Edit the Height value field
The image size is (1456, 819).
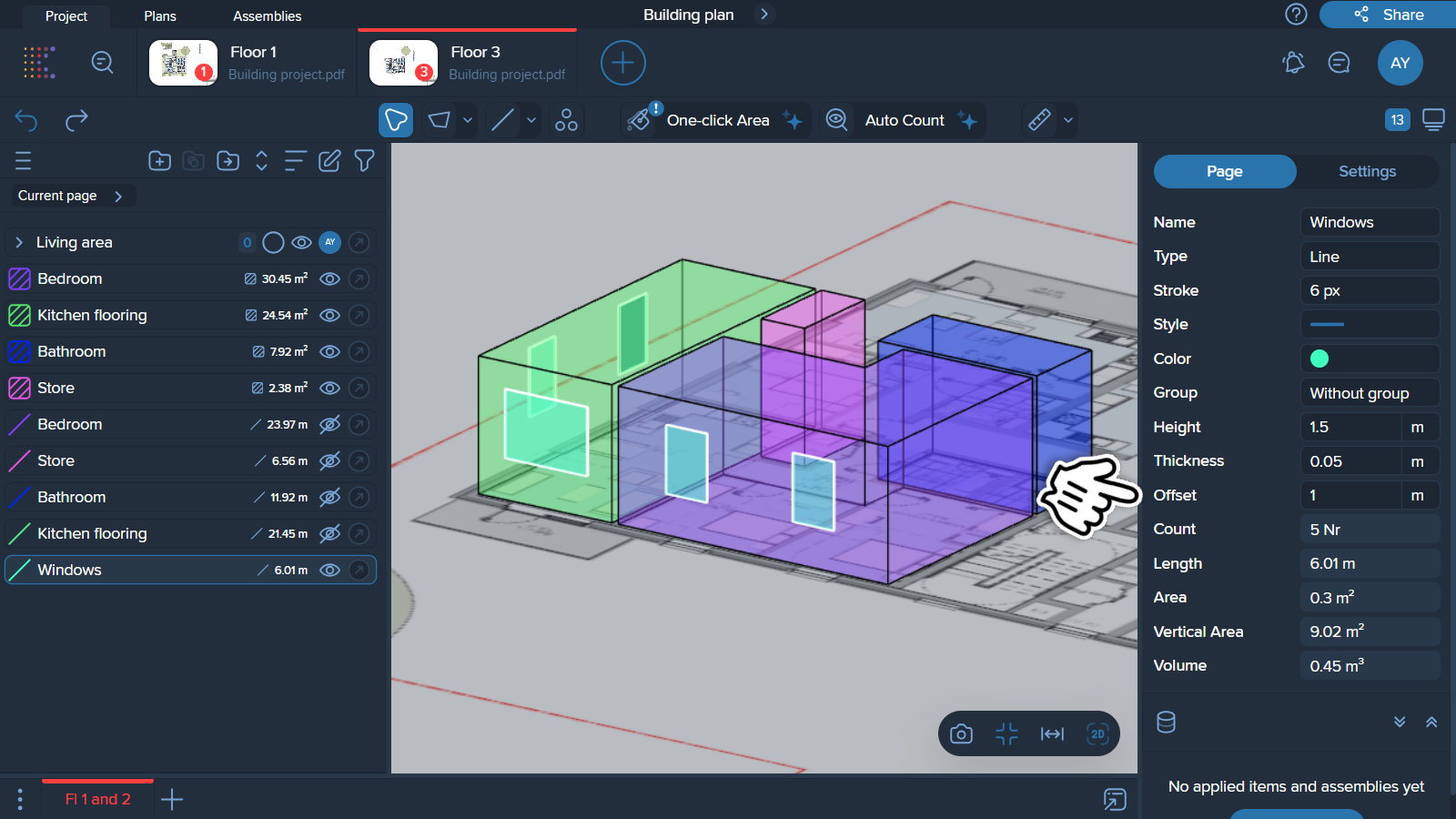click(x=1350, y=428)
